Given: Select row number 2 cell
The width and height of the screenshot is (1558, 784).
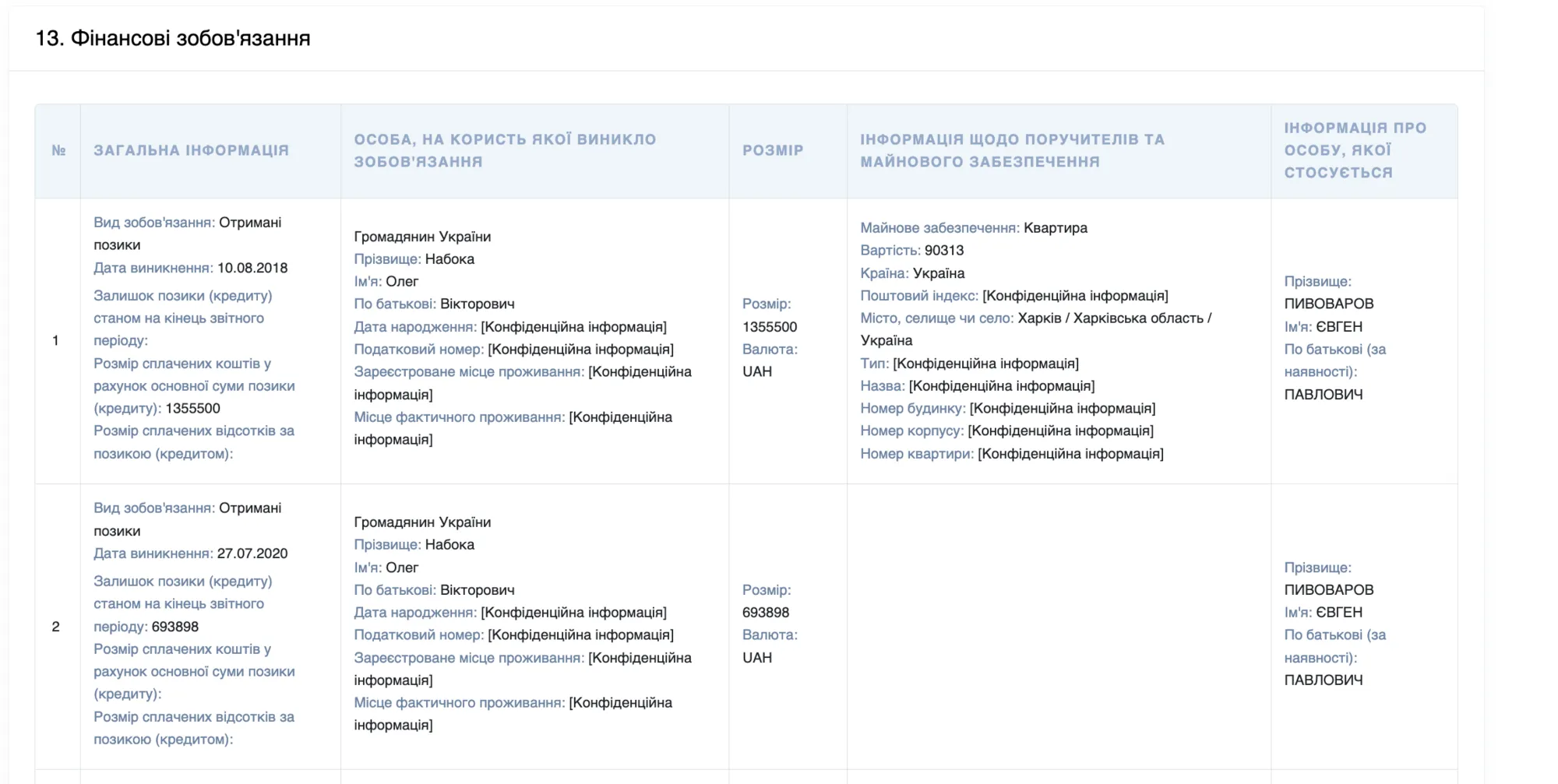Looking at the screenshot, I should pyautogui.click(x=55, y=627).
